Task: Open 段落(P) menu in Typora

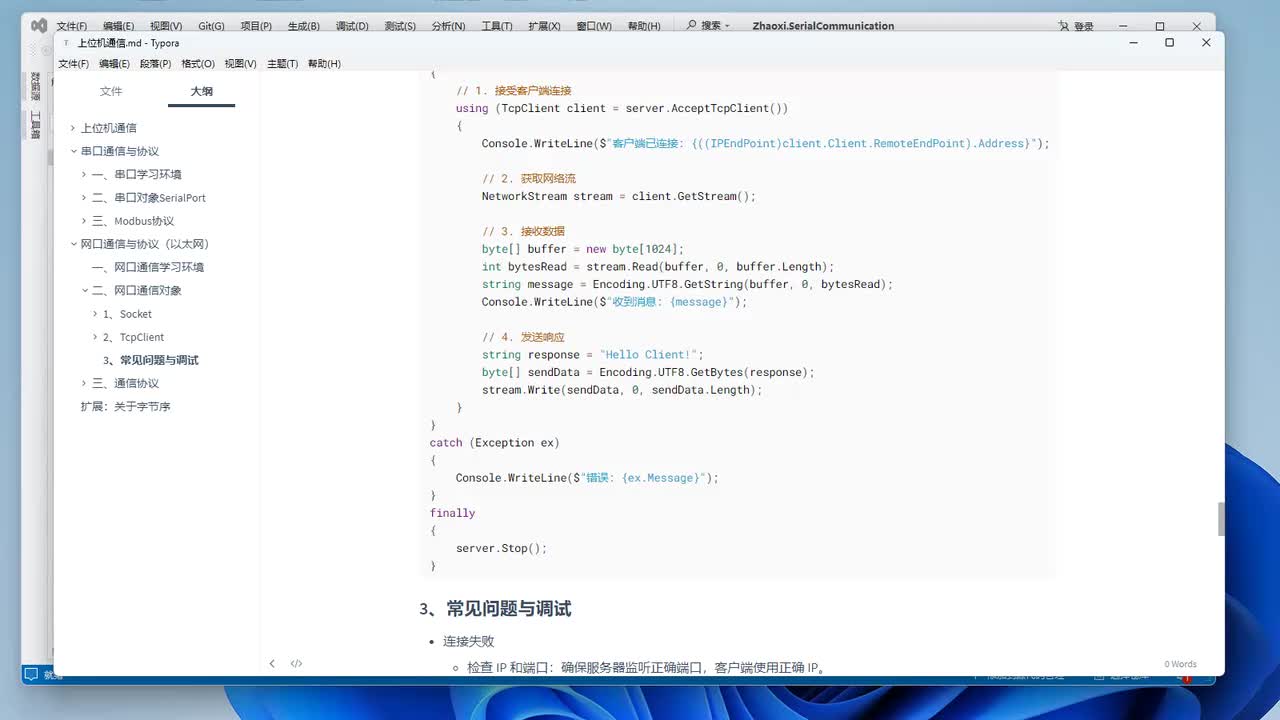Action: coord(156,64)
